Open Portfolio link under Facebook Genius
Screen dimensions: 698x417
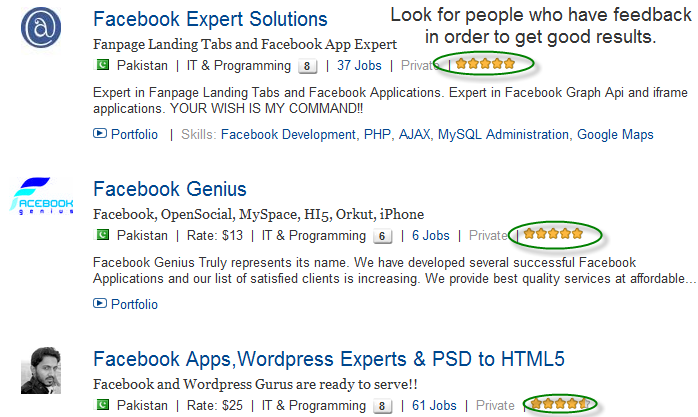tap(126, 304)
